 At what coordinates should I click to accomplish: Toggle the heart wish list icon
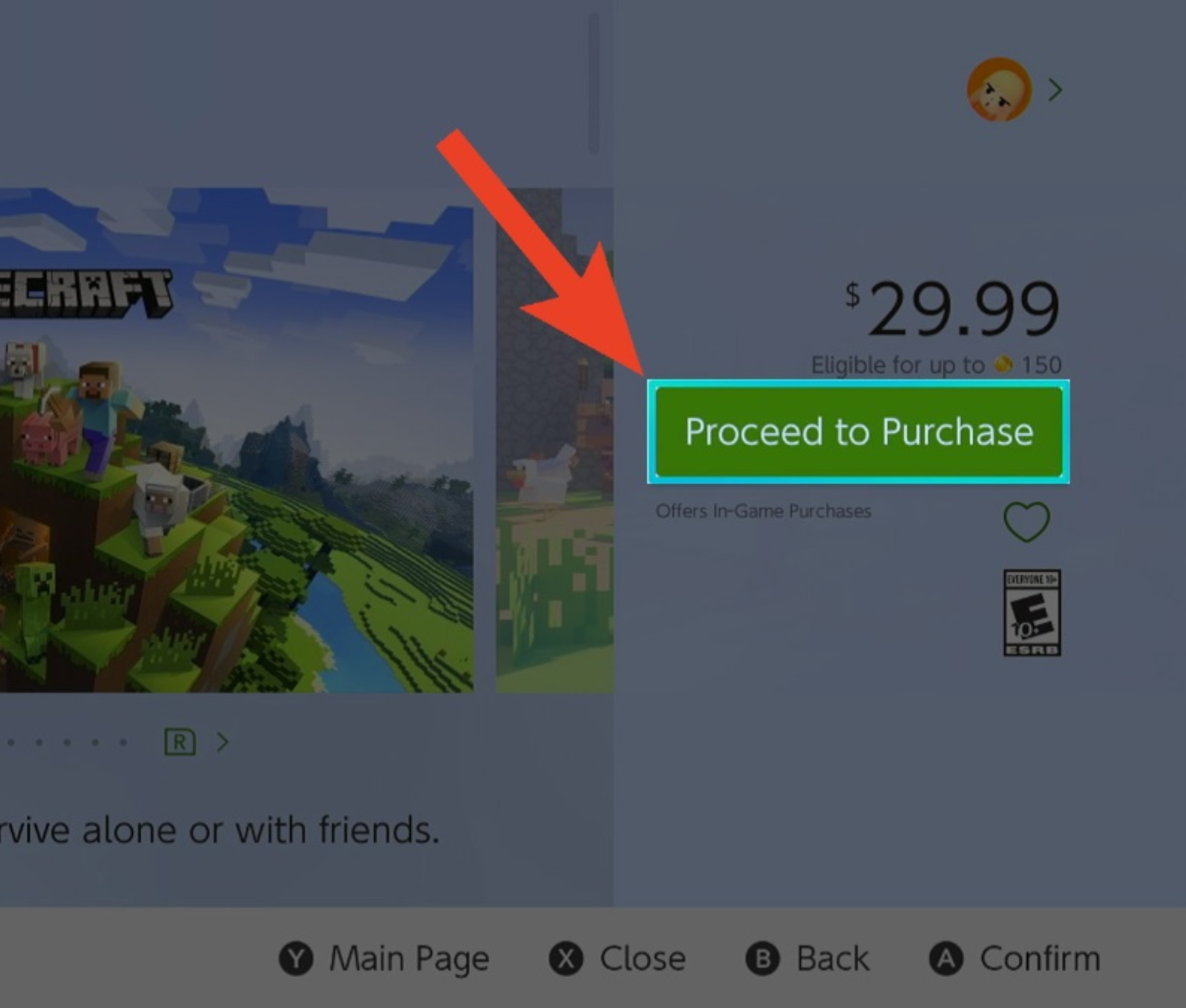click(1027, 522)
